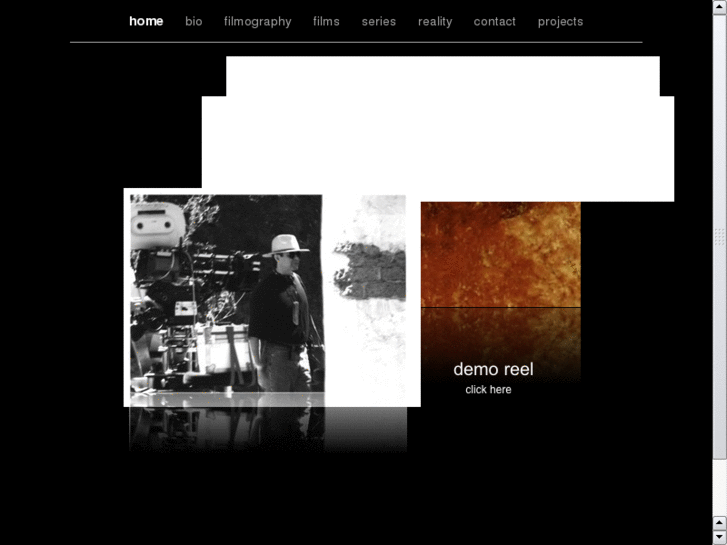
Task: Open the reality section
Action: tap(435, 22)
